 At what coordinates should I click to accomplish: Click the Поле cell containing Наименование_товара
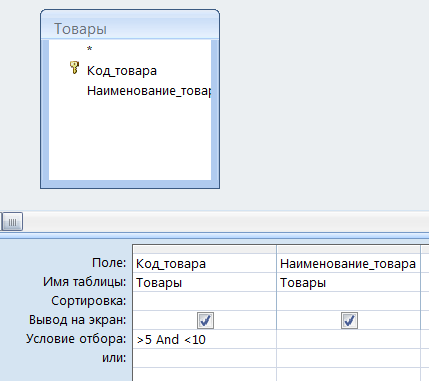(x=349, y=264)
